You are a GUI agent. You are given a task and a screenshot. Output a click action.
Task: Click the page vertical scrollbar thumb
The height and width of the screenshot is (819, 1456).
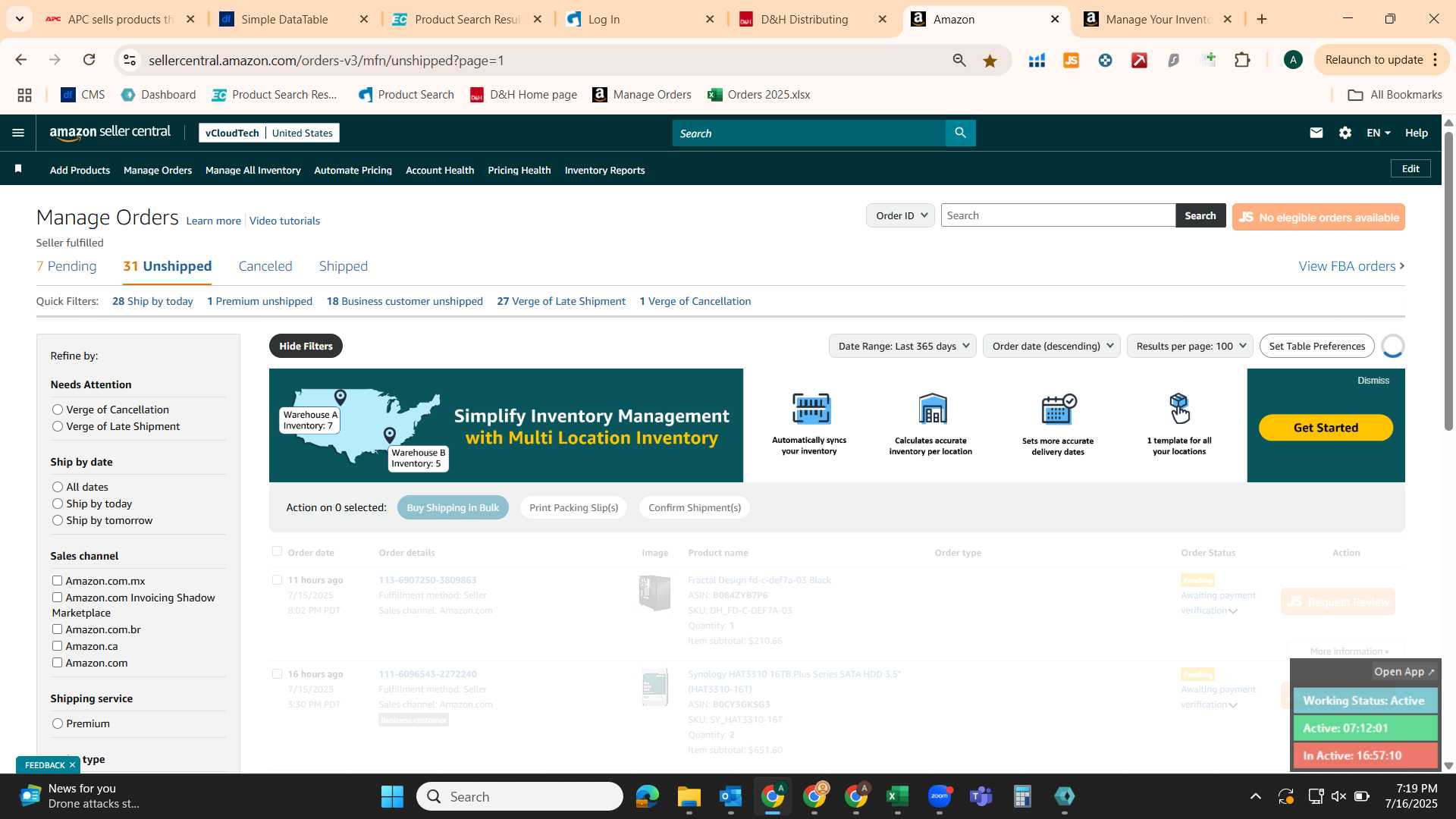point(1448,281)
